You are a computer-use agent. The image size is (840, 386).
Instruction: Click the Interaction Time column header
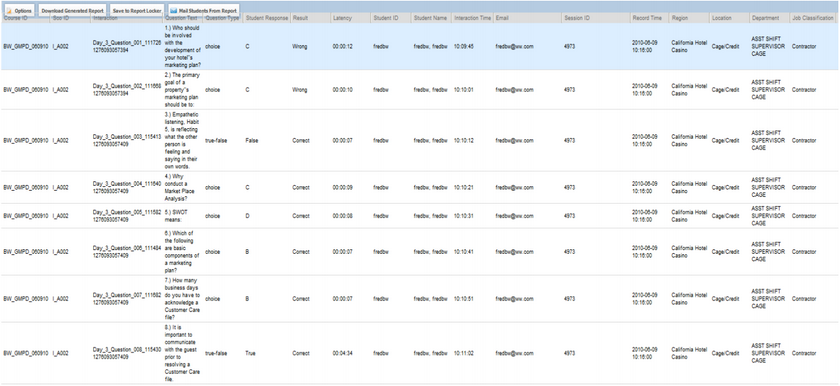coord(472,18)
